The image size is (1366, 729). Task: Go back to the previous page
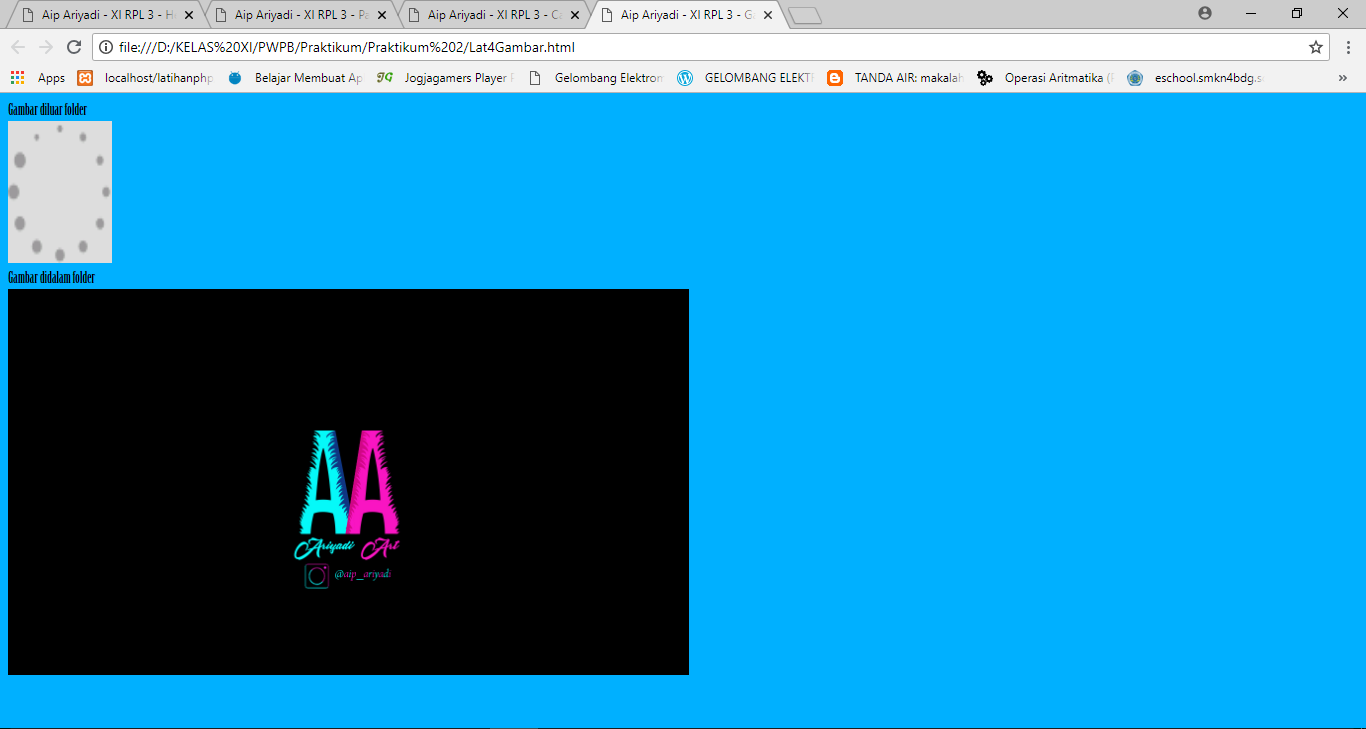(x=18, y=47)
